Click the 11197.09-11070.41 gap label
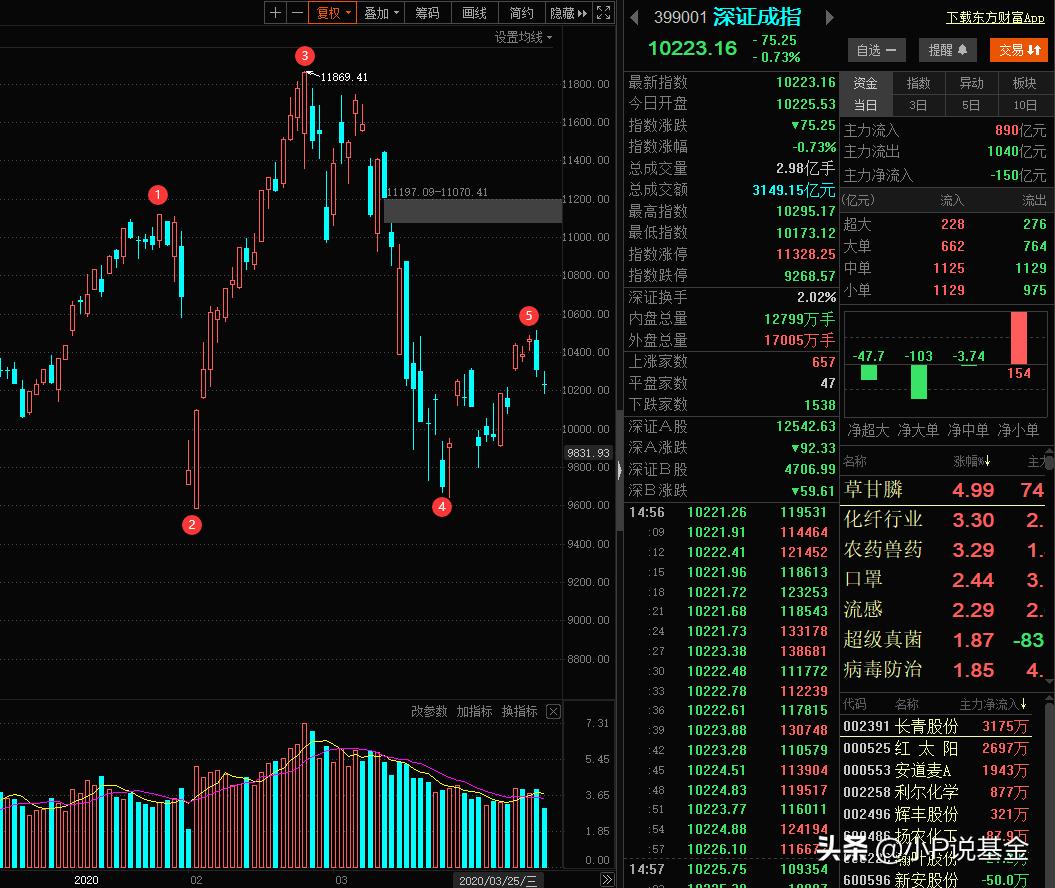 click(437, 192)
